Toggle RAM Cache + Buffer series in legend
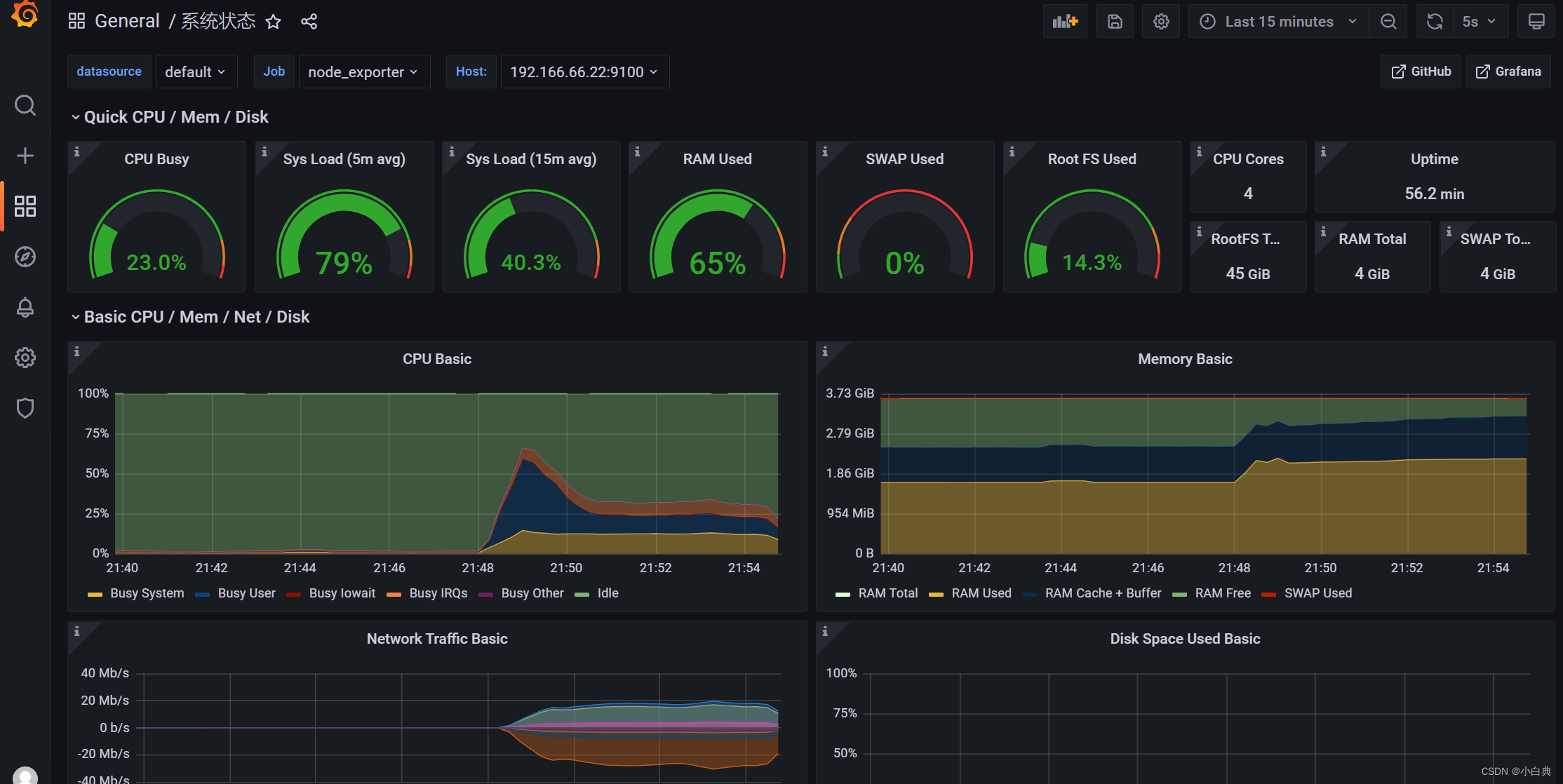 (1103, 593)
